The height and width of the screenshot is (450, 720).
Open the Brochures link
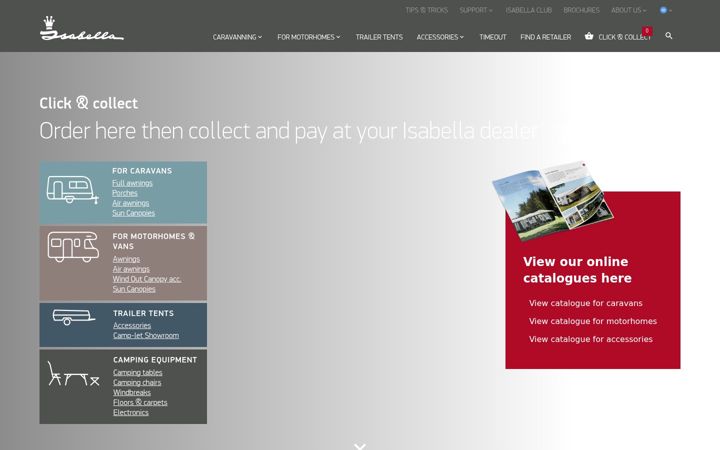pos(581,10)
